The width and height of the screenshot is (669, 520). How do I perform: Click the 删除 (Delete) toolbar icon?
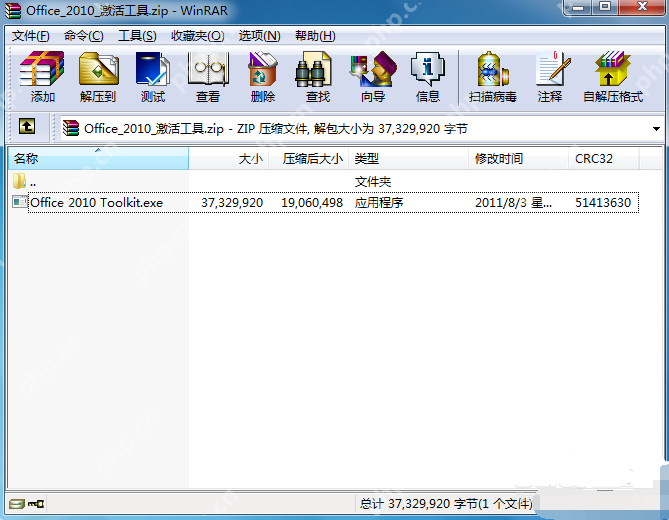click(263, 78)
